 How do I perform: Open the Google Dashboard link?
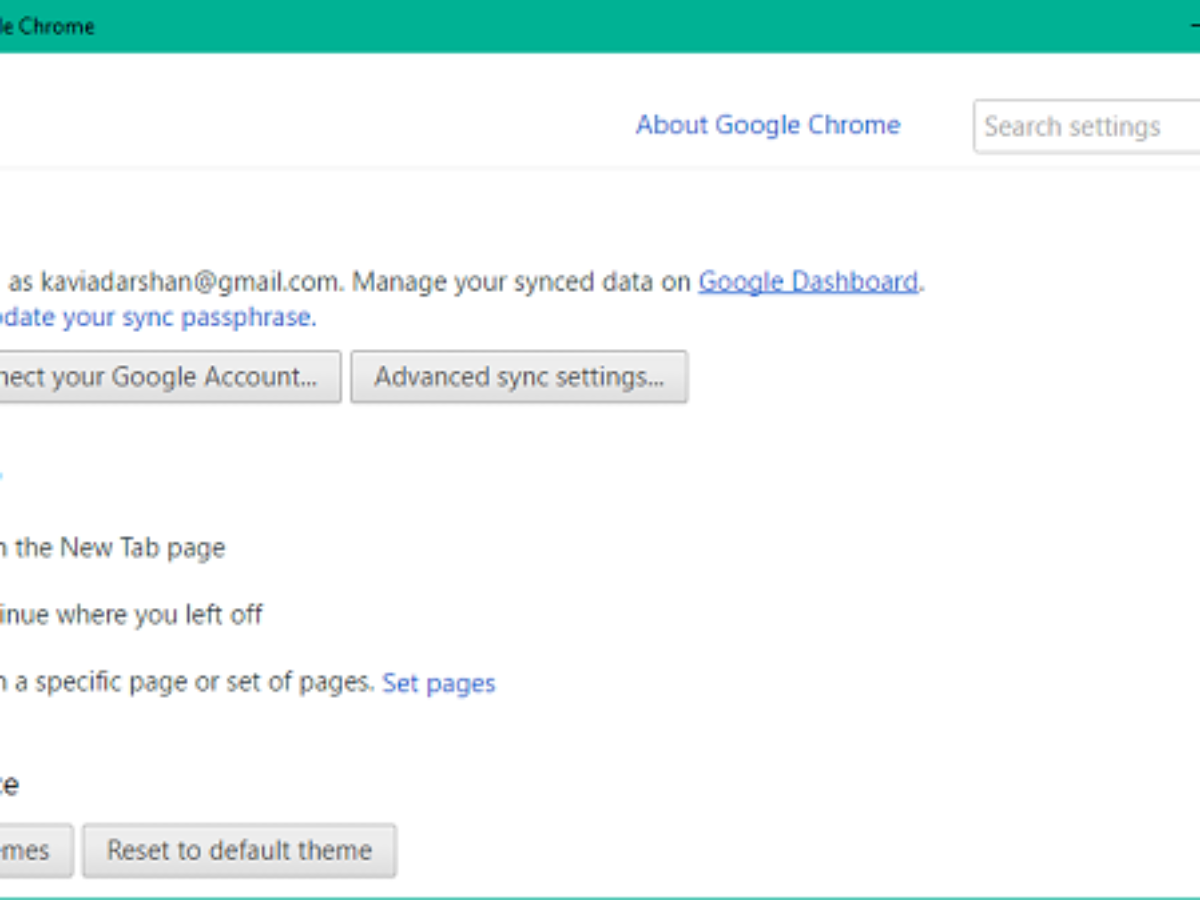click(x=808, y=282)
